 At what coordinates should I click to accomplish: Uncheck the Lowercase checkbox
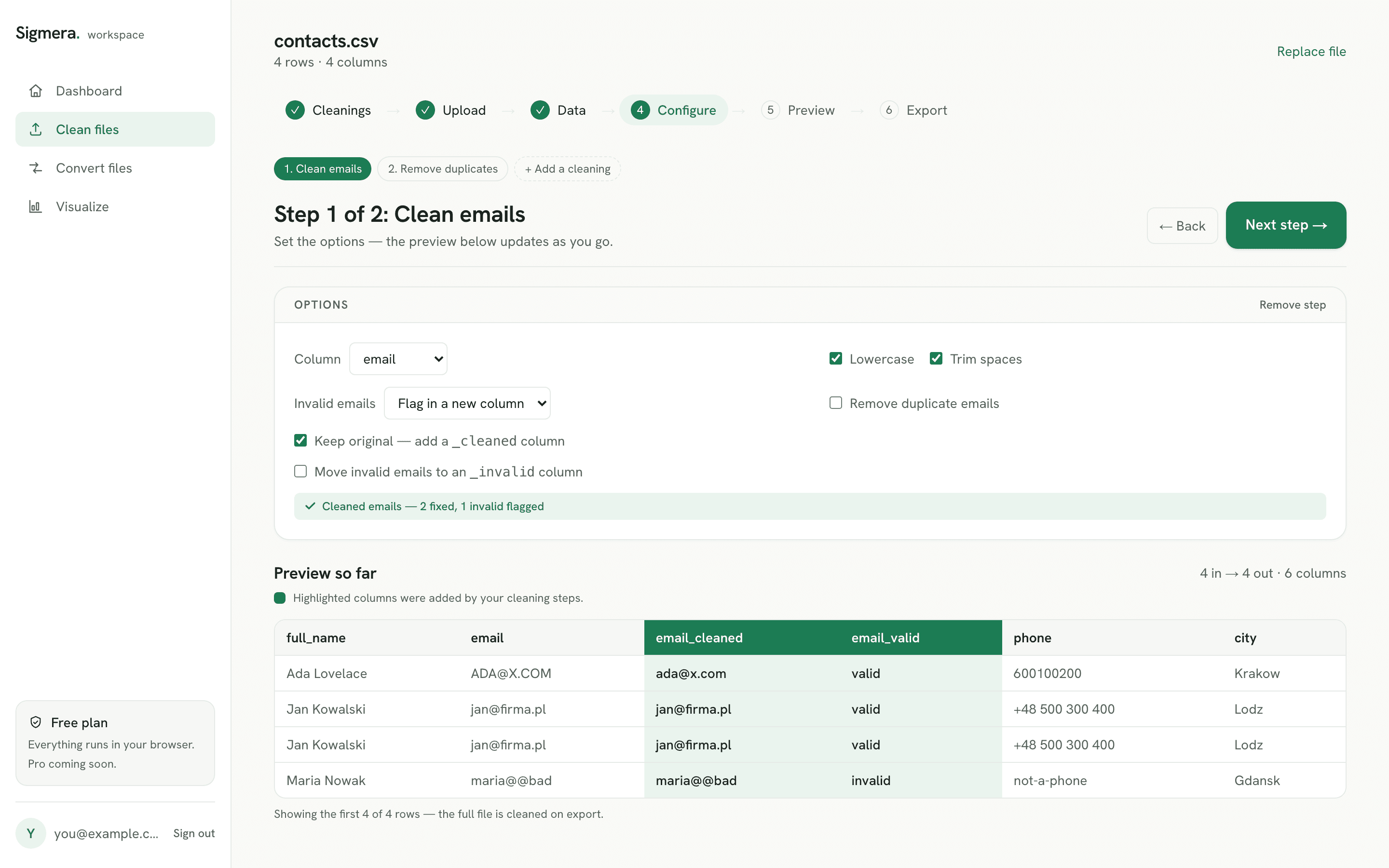click(x=836, y=359)
